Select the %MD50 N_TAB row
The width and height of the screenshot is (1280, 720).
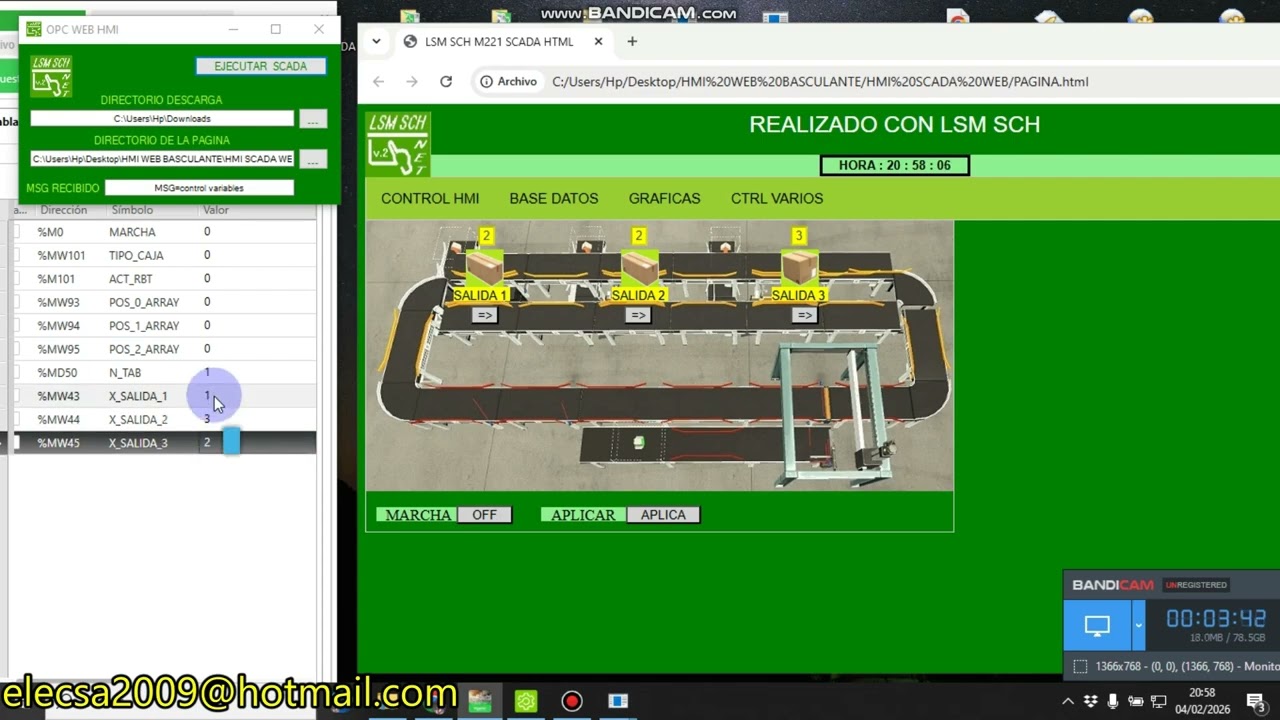click(x=163, y=373)
